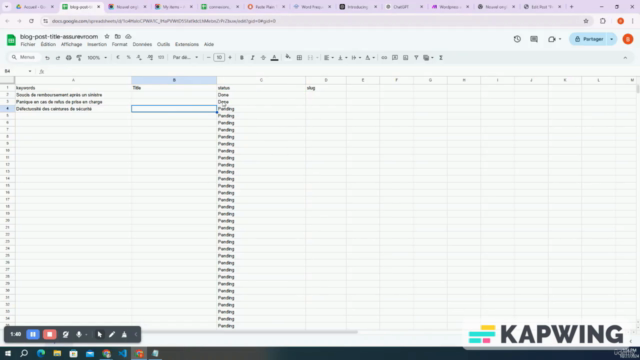The image size is (640, 360).
Task: Undo the last action
Action: 47,58
